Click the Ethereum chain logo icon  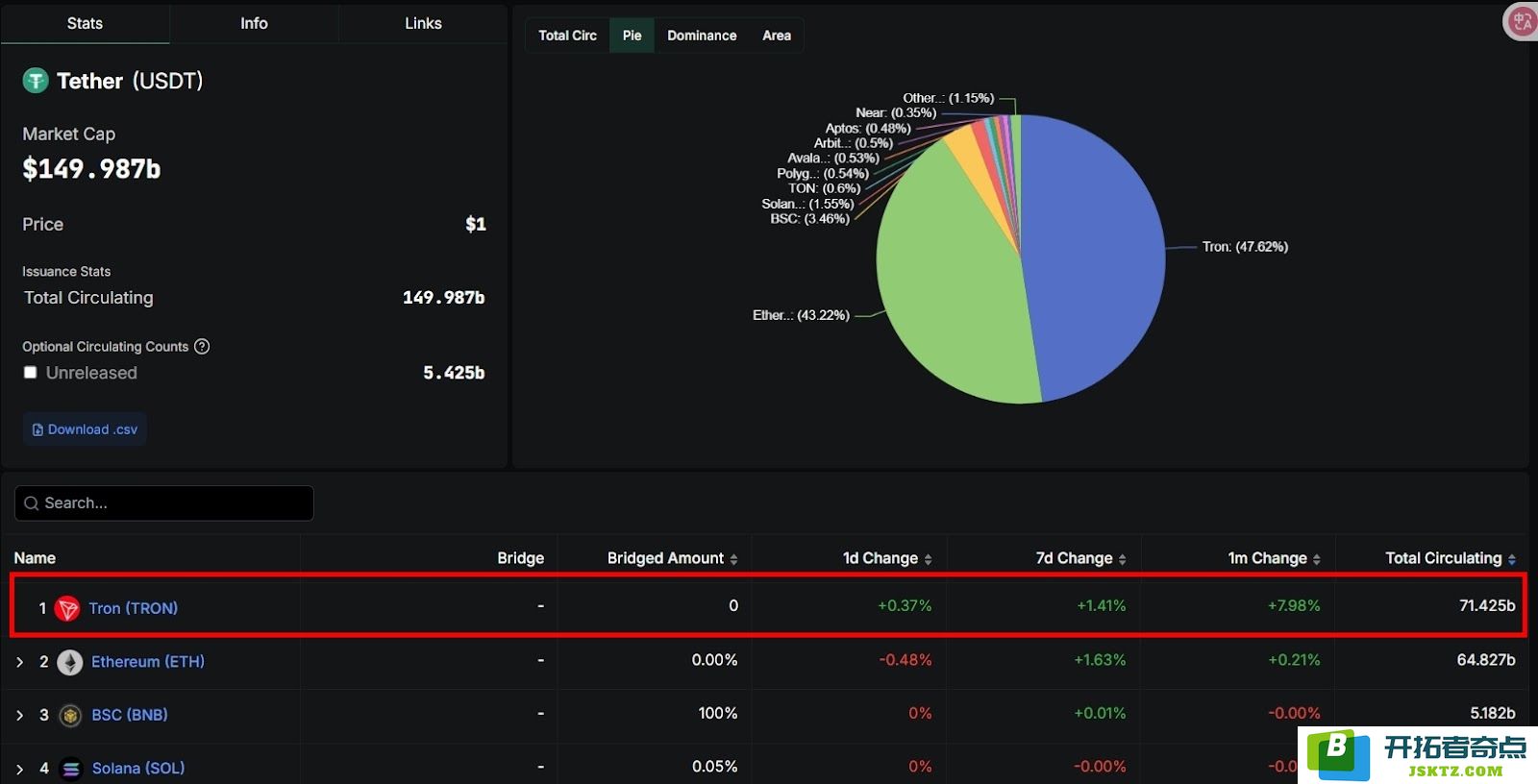click(x=70, y=662)
